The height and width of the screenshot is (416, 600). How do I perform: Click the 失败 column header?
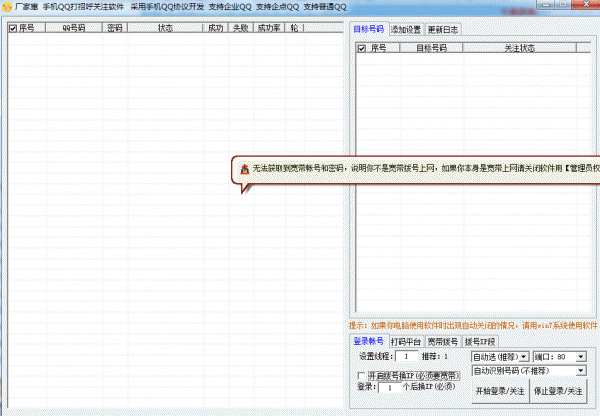241,28
